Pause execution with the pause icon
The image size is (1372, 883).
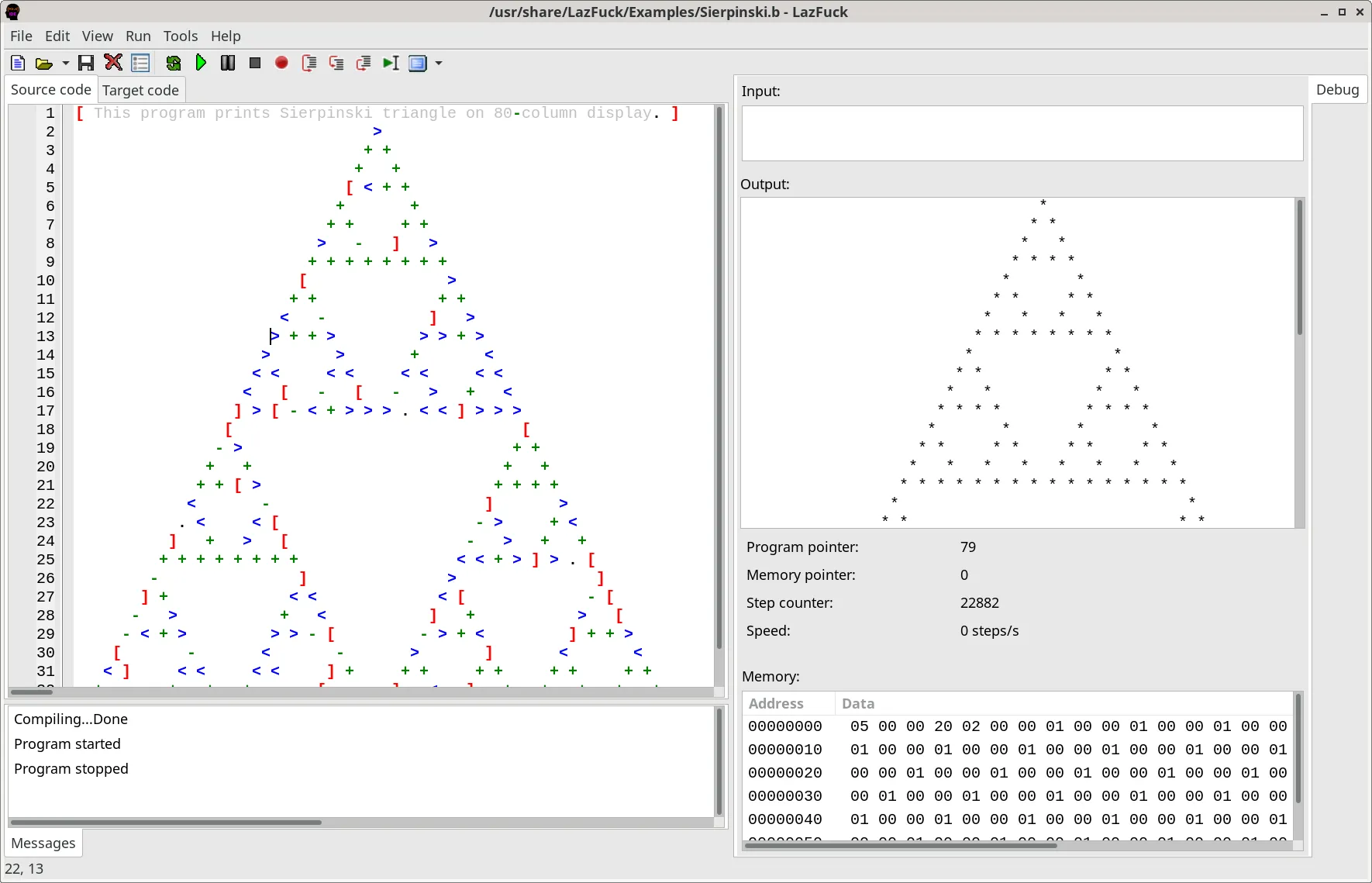click(228, 63)
